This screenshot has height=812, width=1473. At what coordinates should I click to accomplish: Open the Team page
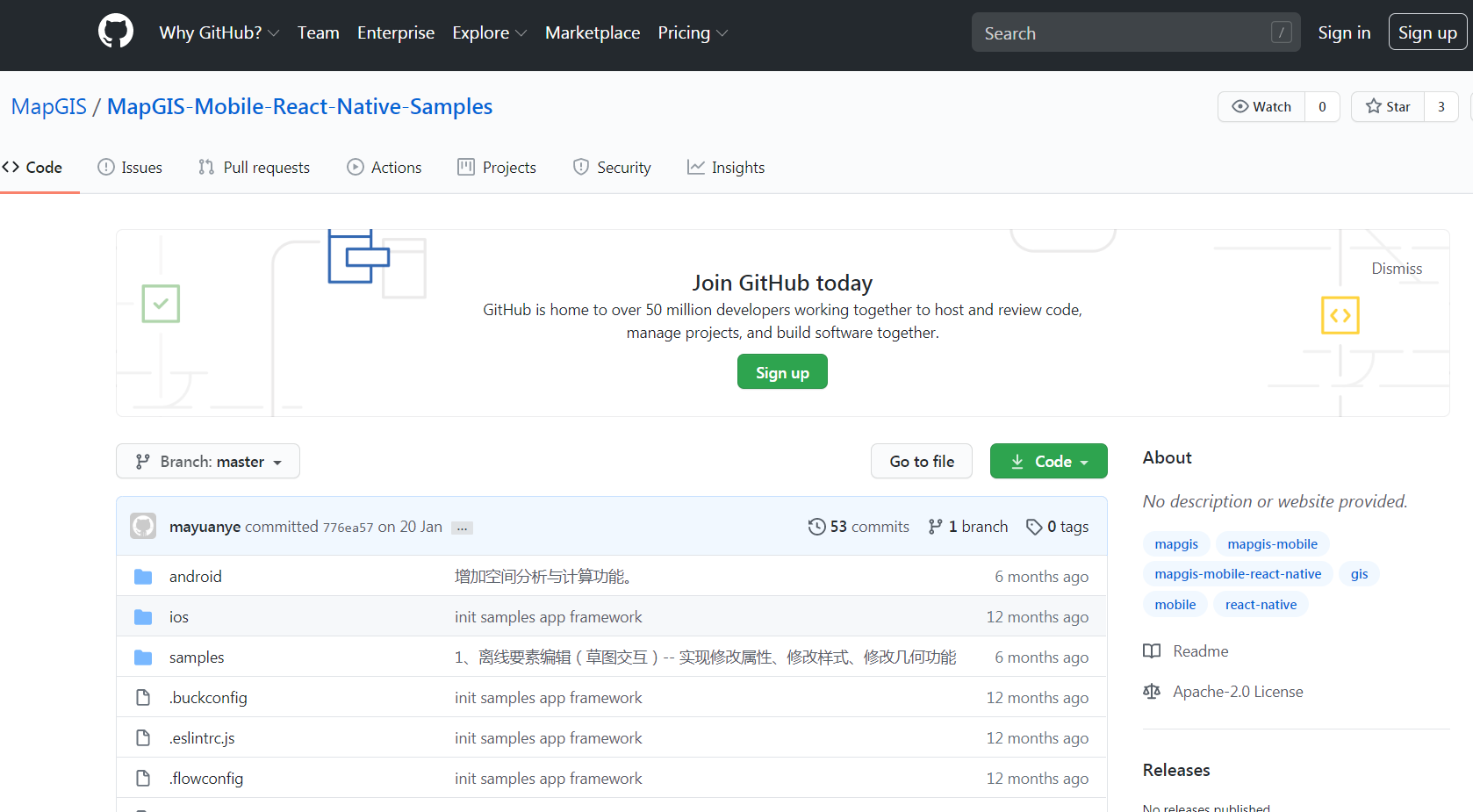[318, 32]
